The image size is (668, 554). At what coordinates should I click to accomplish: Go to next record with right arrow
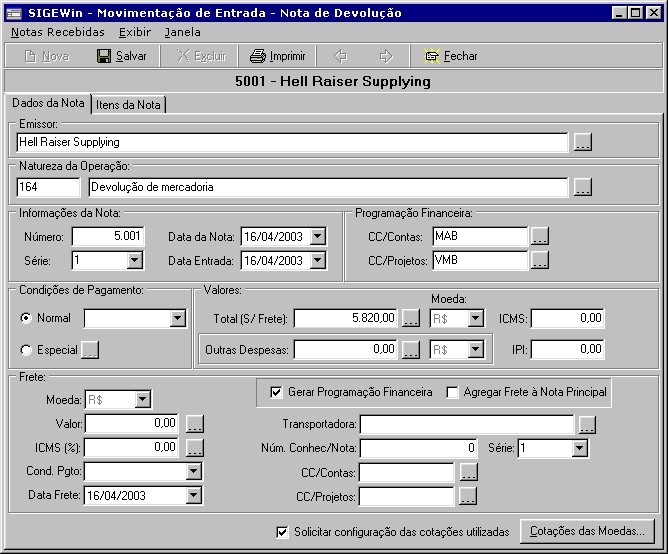386,56
